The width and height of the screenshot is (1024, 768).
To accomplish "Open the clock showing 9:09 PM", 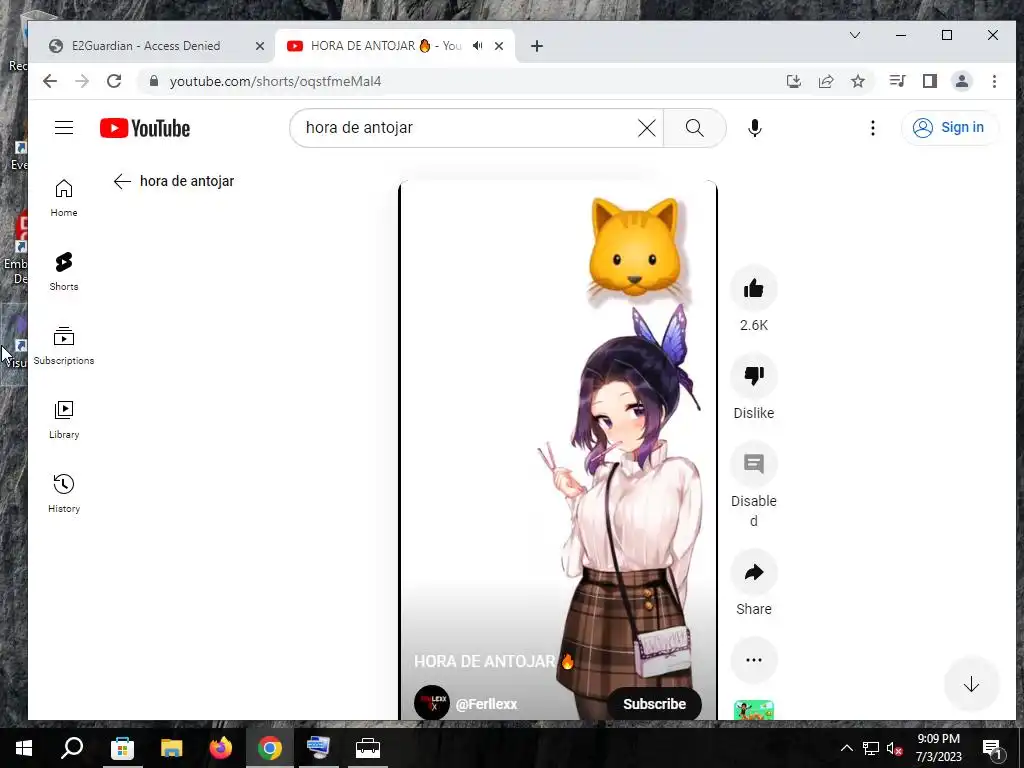I will pyautogui.click(x=938, y=748).
